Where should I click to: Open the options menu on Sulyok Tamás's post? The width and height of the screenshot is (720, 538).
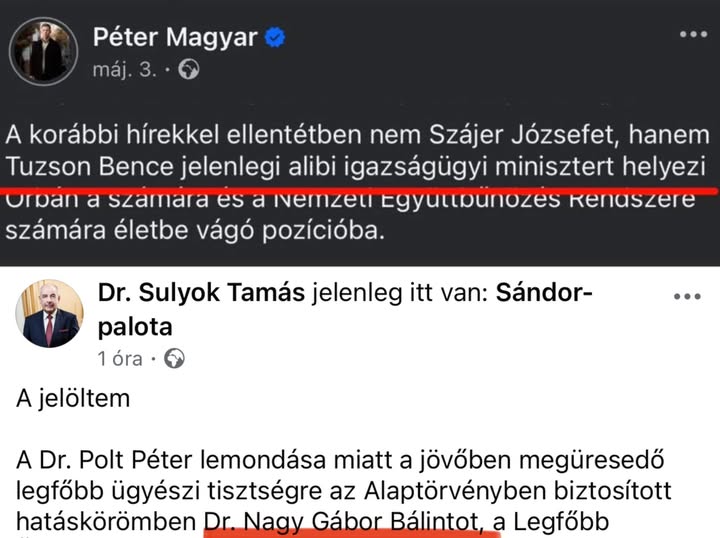coord(687,295)
